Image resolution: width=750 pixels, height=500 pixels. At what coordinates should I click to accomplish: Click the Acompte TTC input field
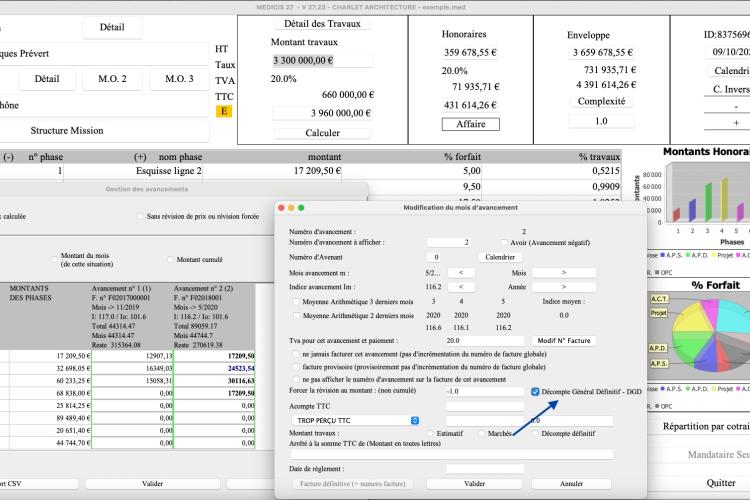point(485,406)
